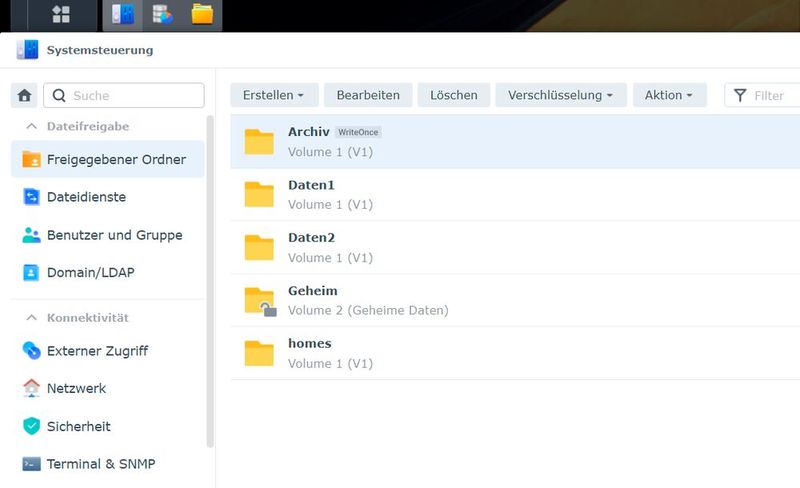Click the Systemsteuerung window title text

pyautogui.click(x=100, y=50)
